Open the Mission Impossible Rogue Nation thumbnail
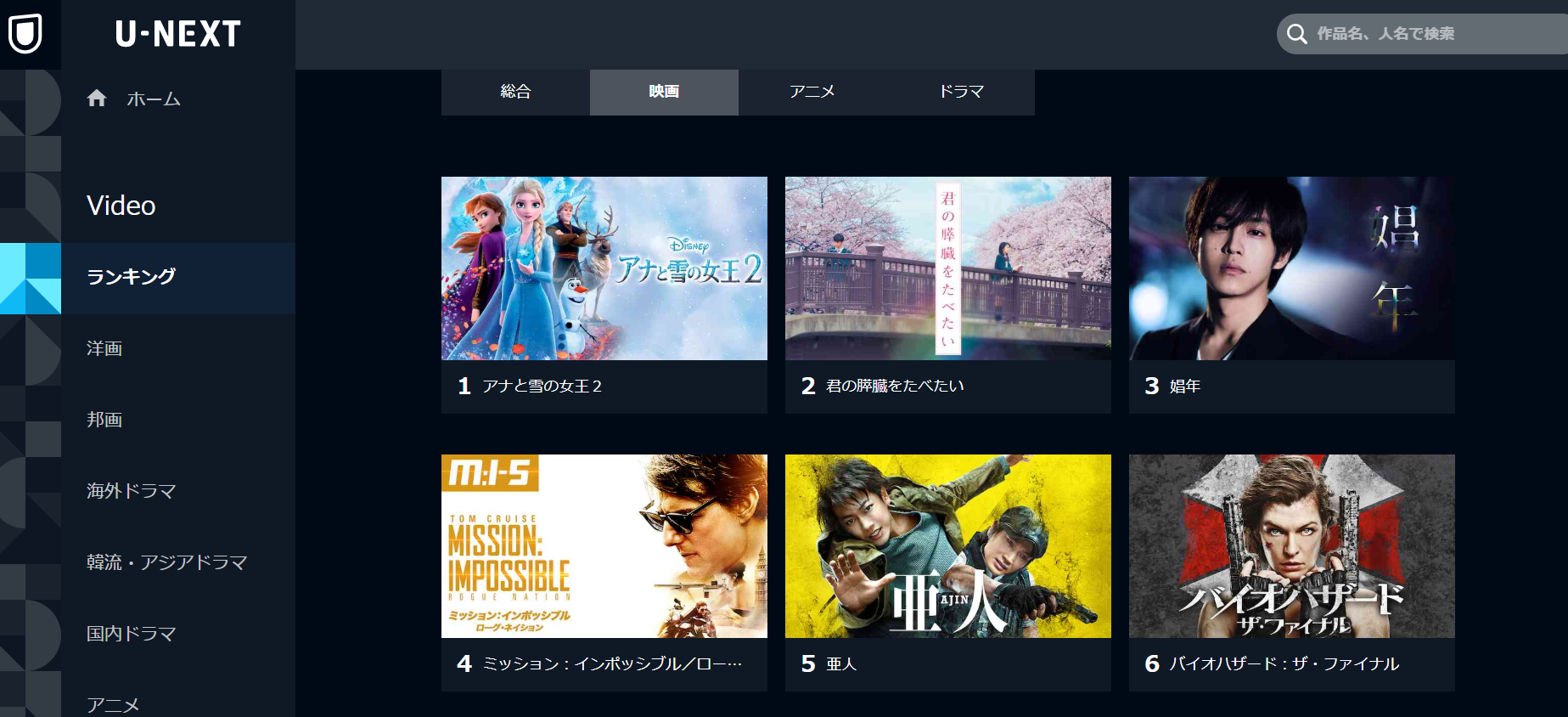The width and height of the screenshot is (1568, 717). pos(604,546)
